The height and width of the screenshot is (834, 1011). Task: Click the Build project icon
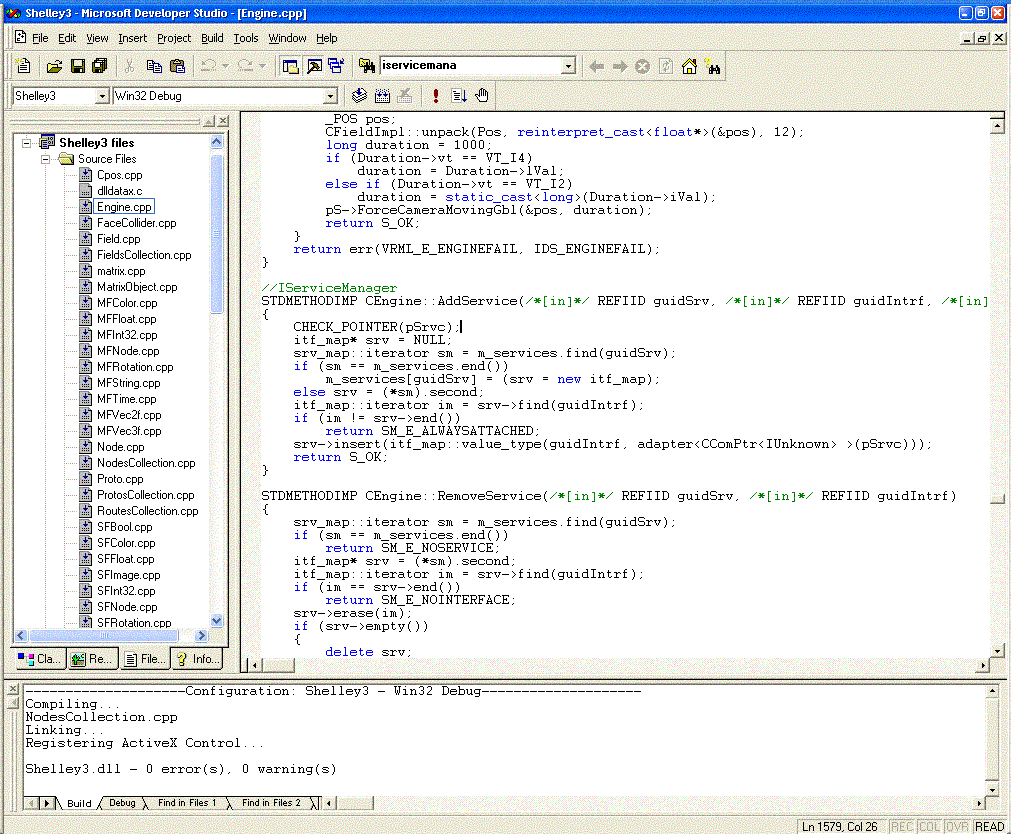tap(382, 96)
